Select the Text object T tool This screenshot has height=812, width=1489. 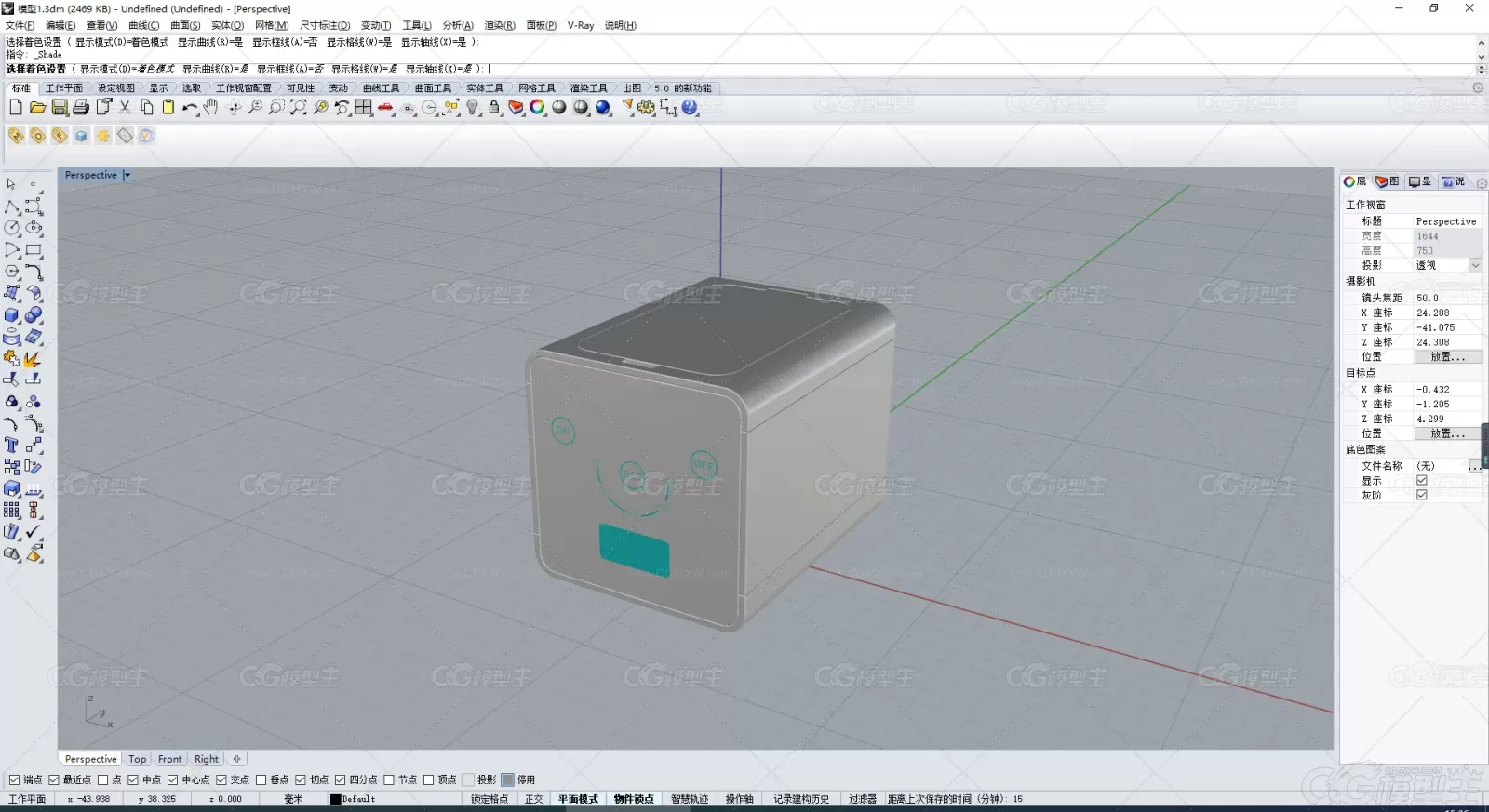tap(12, 446)
